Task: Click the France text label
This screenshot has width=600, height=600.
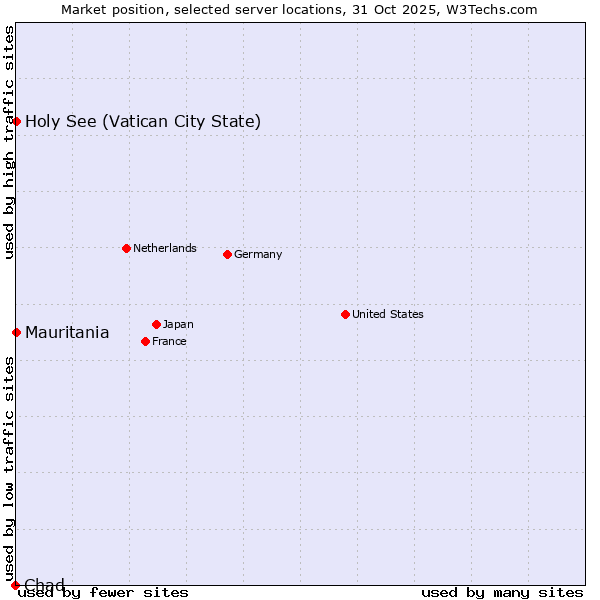Action: click(169, 341)
